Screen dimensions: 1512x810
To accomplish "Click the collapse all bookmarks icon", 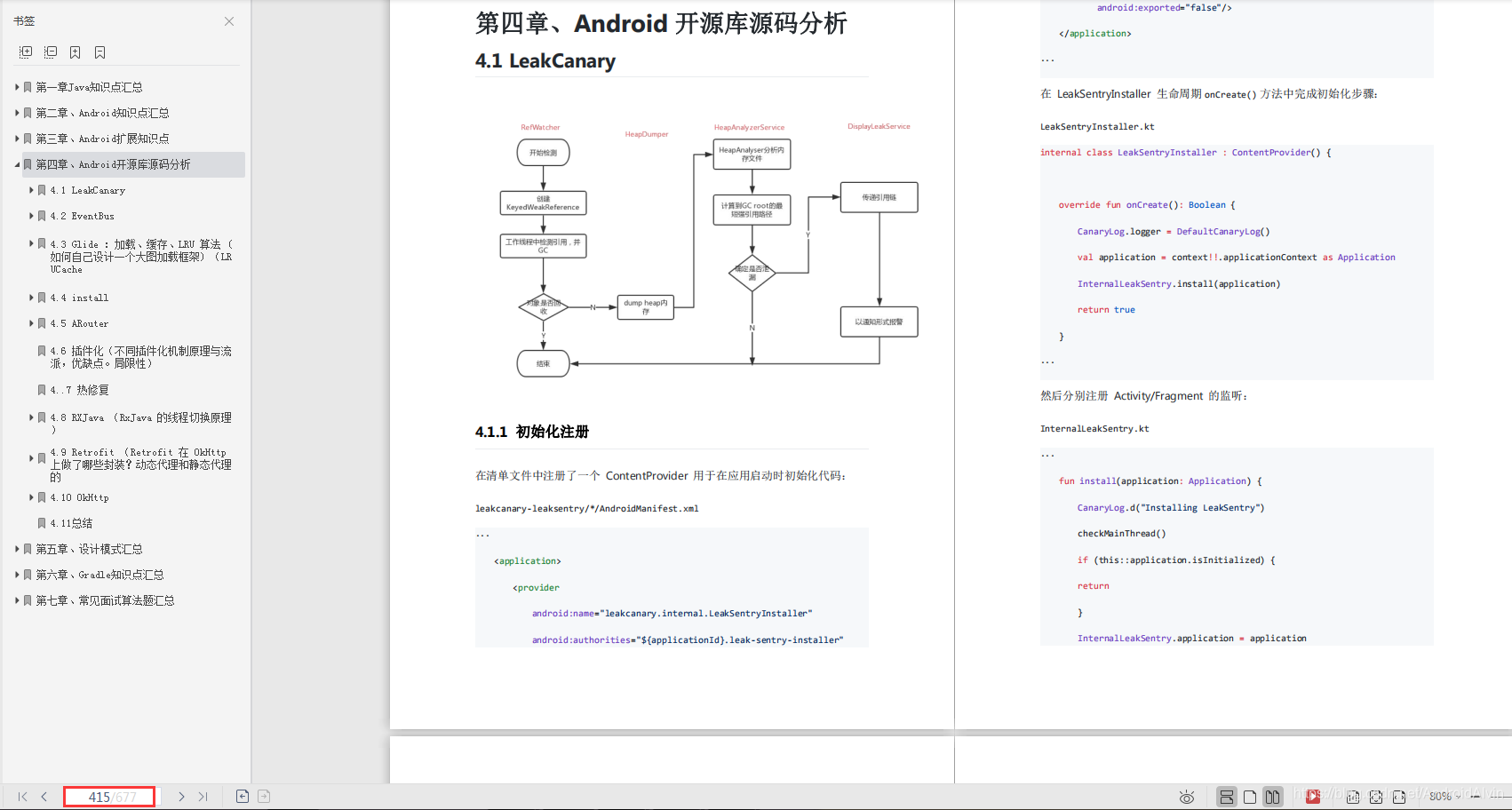I will (x=51, y=52).
